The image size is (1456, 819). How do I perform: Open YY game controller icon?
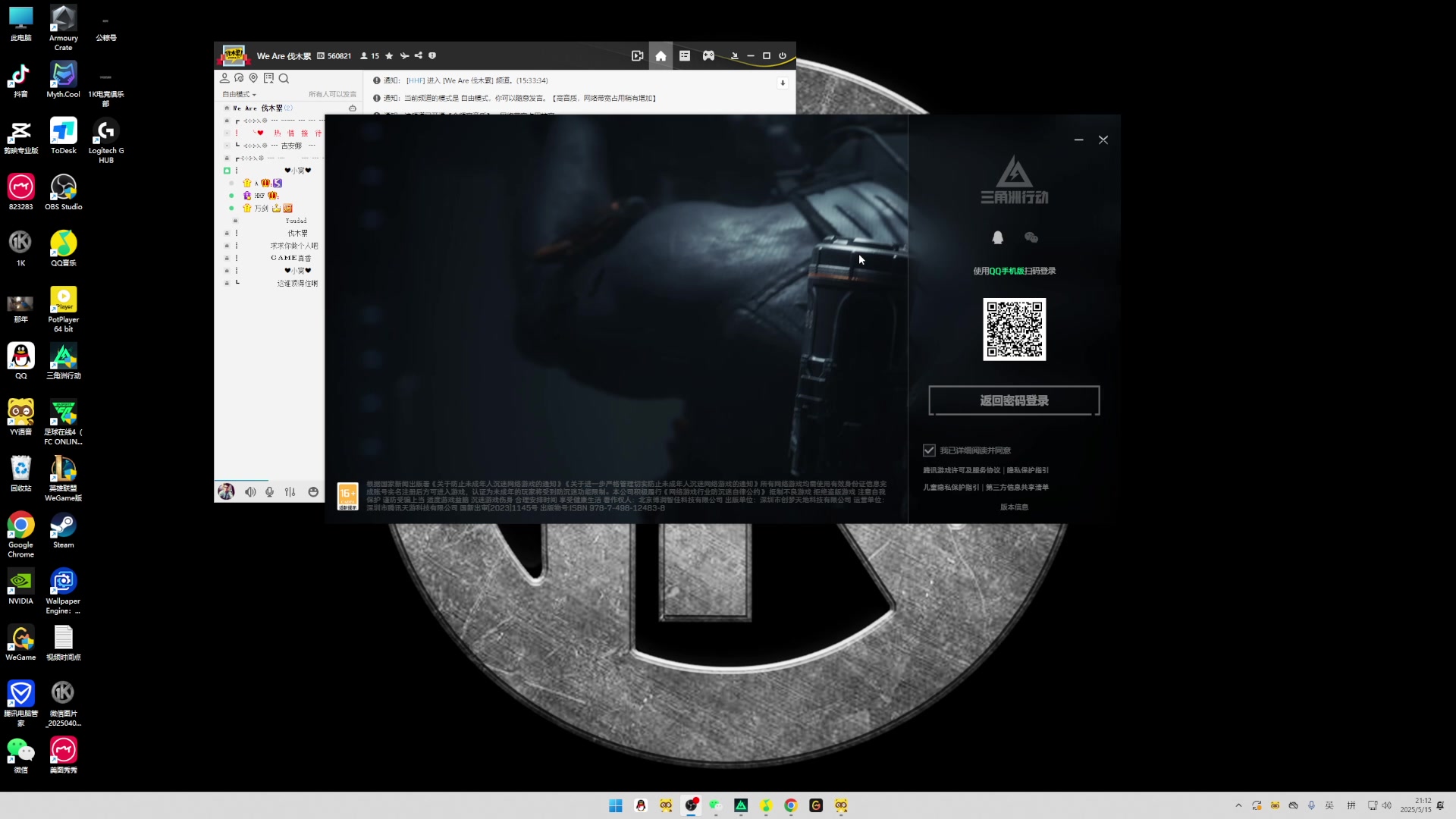[708, 56]
